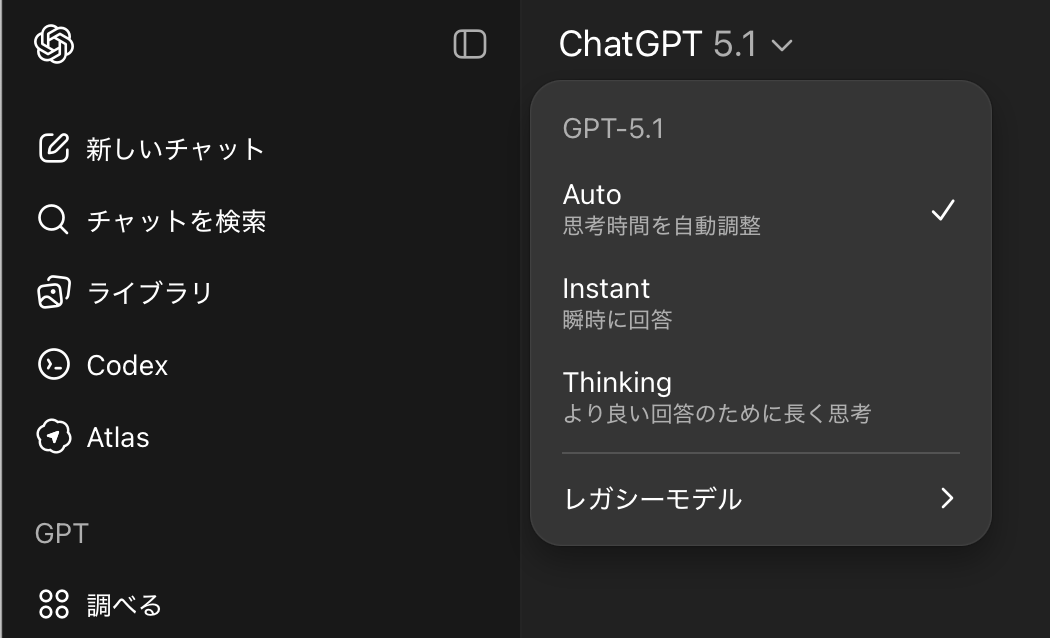Click the search magnifier icon
Image resolution: width=1050 pixels, height=638 pixels.
[53, 220]
